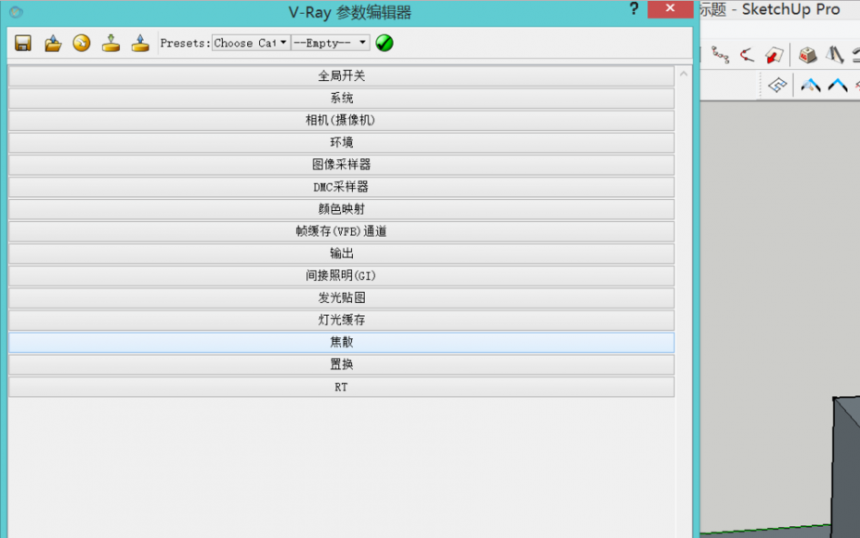Viewport: 860px width, 538px height.
Task: Expand the DMC采样器 rollout
Action: 341,187
